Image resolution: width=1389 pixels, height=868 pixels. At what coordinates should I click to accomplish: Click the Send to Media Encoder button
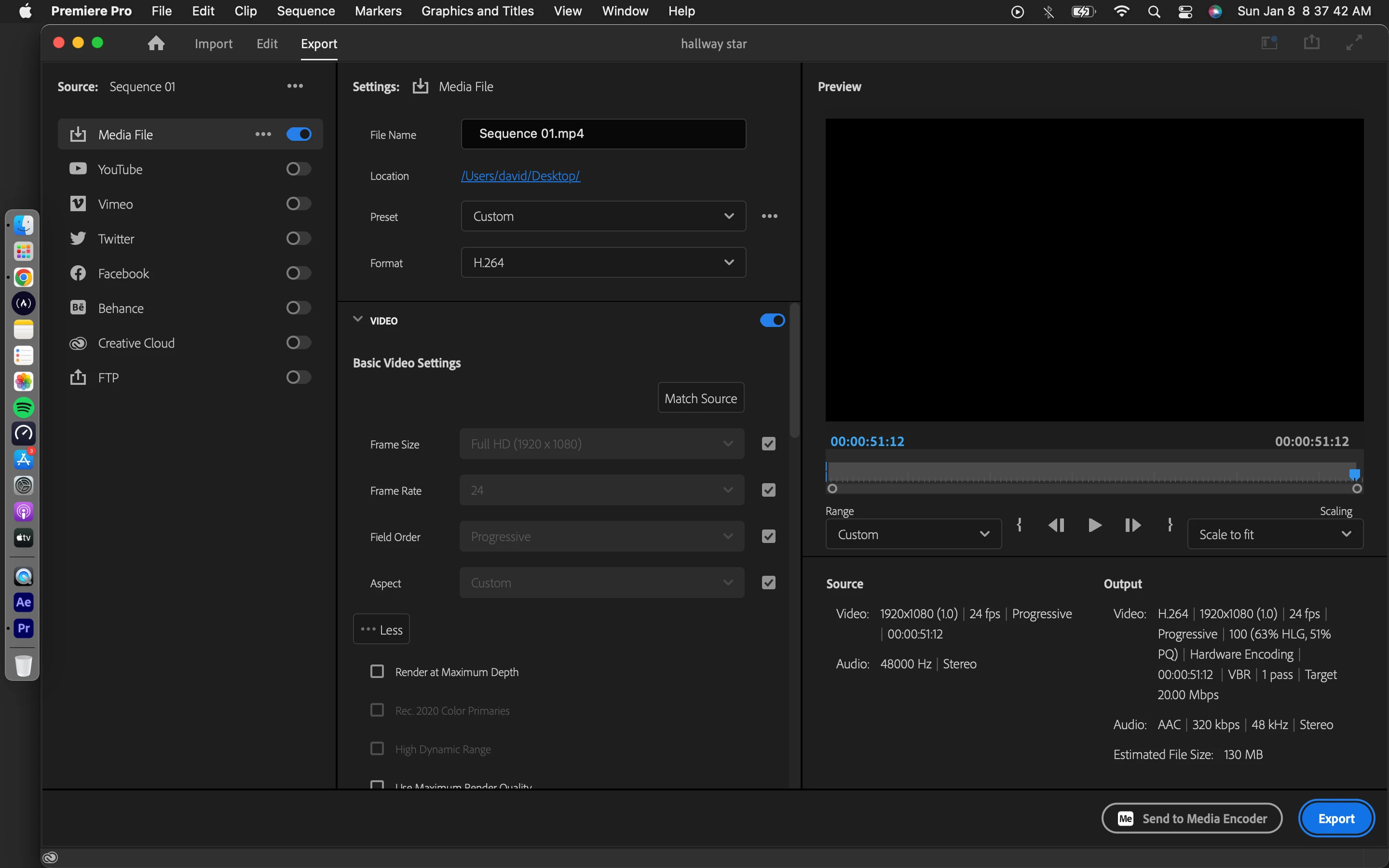tap(1192, 818)
